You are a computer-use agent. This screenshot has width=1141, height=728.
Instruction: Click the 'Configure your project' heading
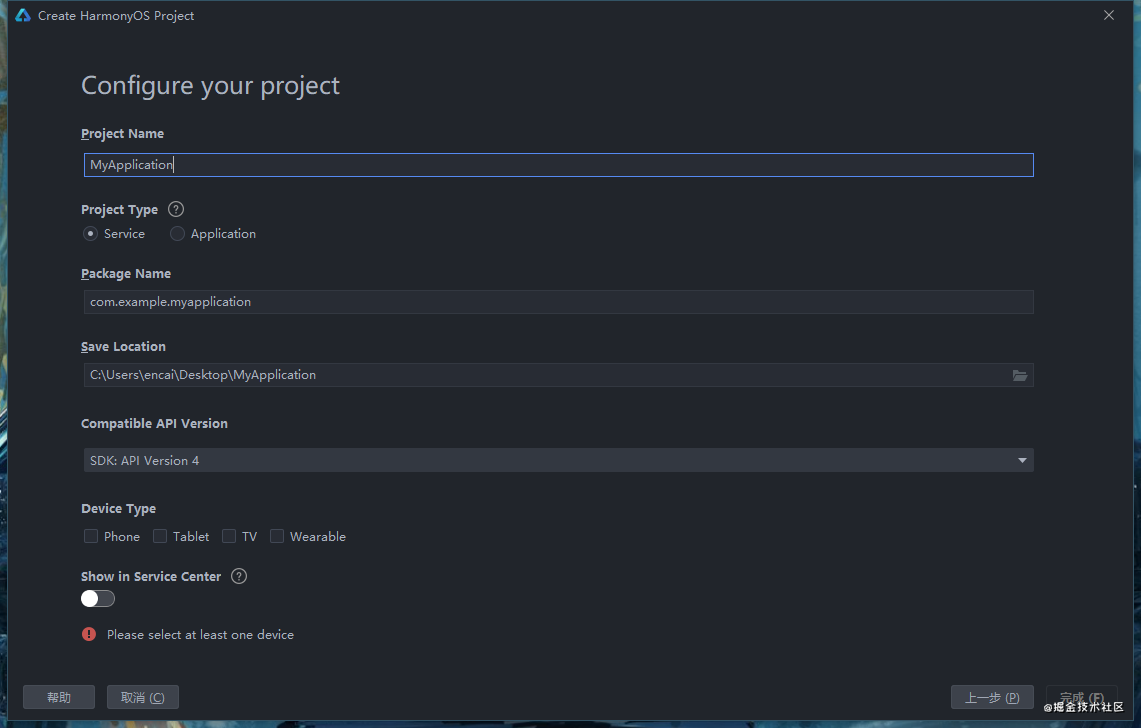click(210, 86)
